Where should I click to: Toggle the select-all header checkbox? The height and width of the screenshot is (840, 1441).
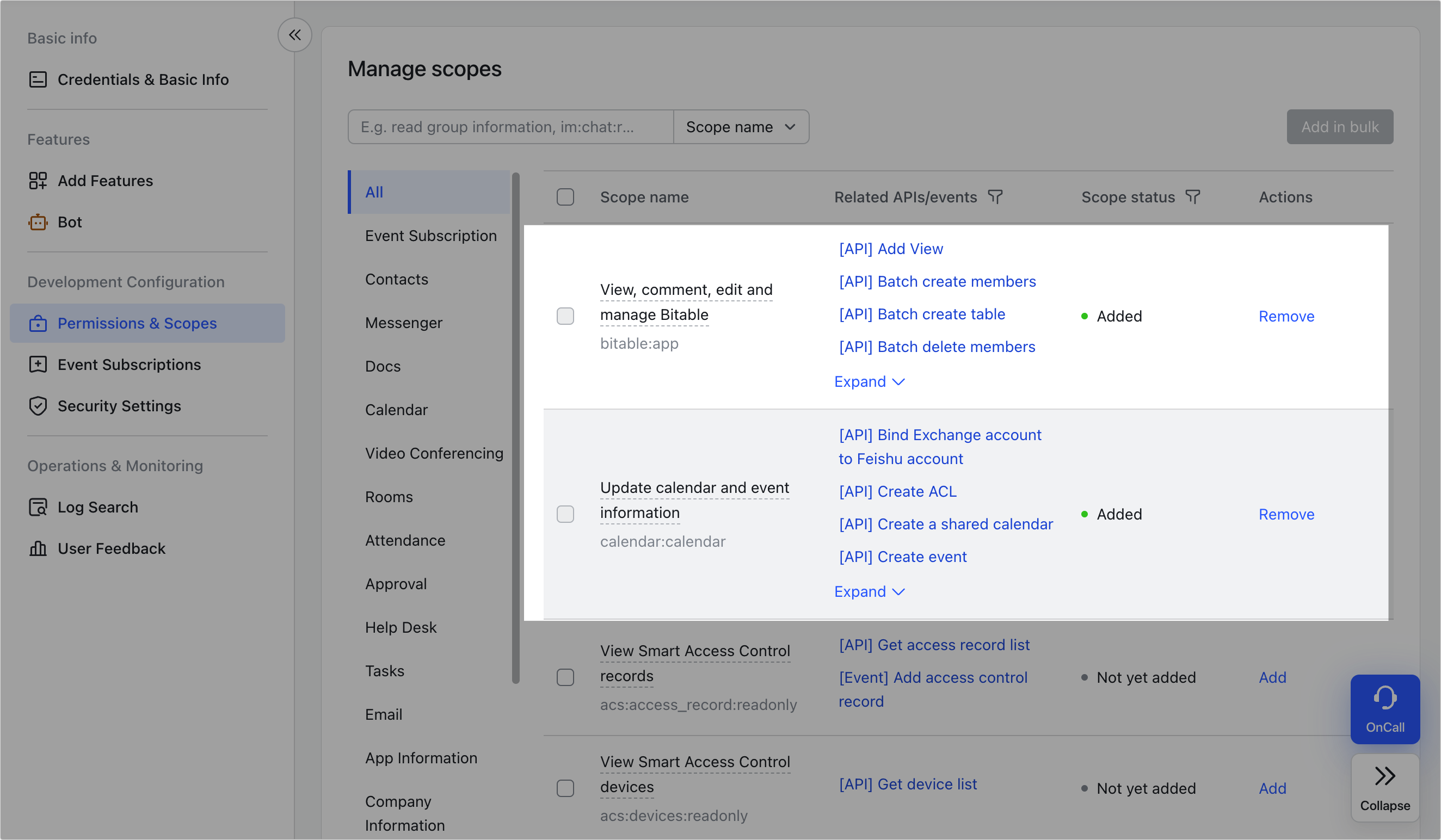coord(565,197)
